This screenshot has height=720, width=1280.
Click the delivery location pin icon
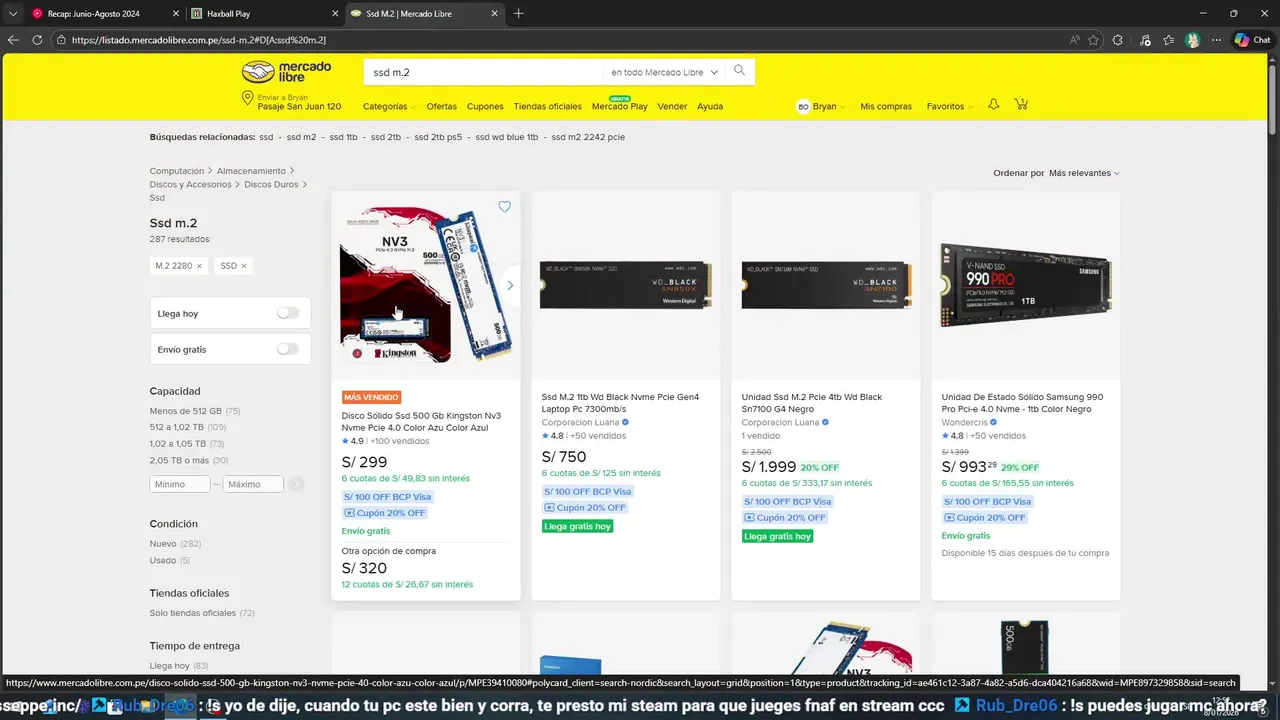click(x=247, y=99)
